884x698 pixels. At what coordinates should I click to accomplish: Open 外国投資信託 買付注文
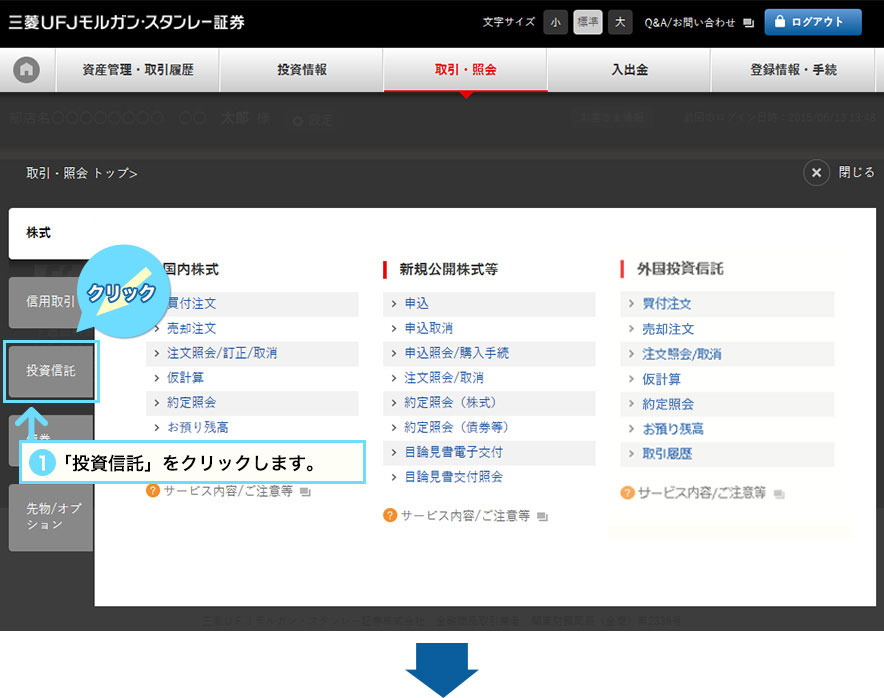pyautogui.click(x=666, y=304)
